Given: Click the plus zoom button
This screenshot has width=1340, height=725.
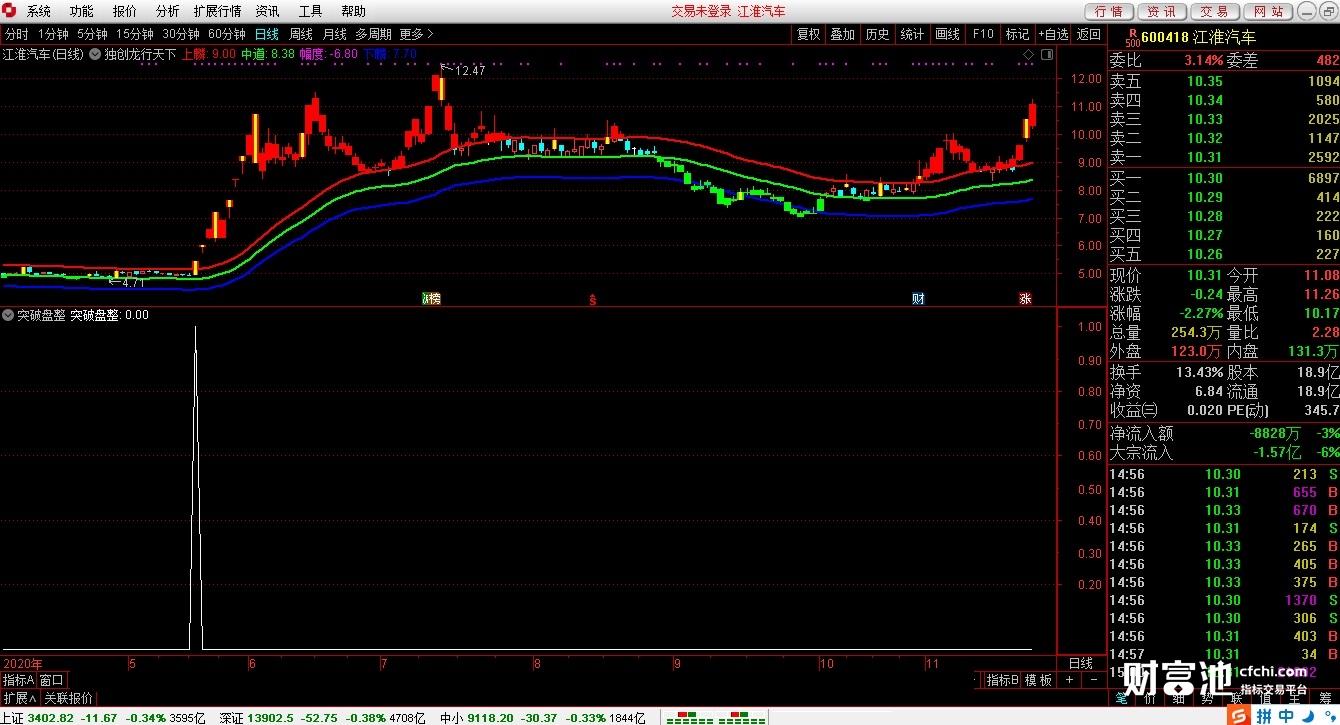Looking at the screenshot, I should pyautogui.click(x=1069, y=680).
